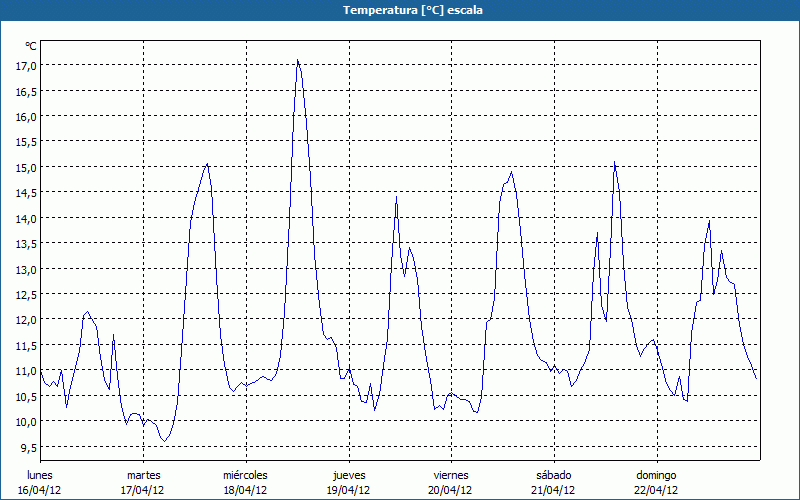Click the 'jueves' day label
This screenshot has width=800, height=500.
pyautogui.click(x=348, y=475)
